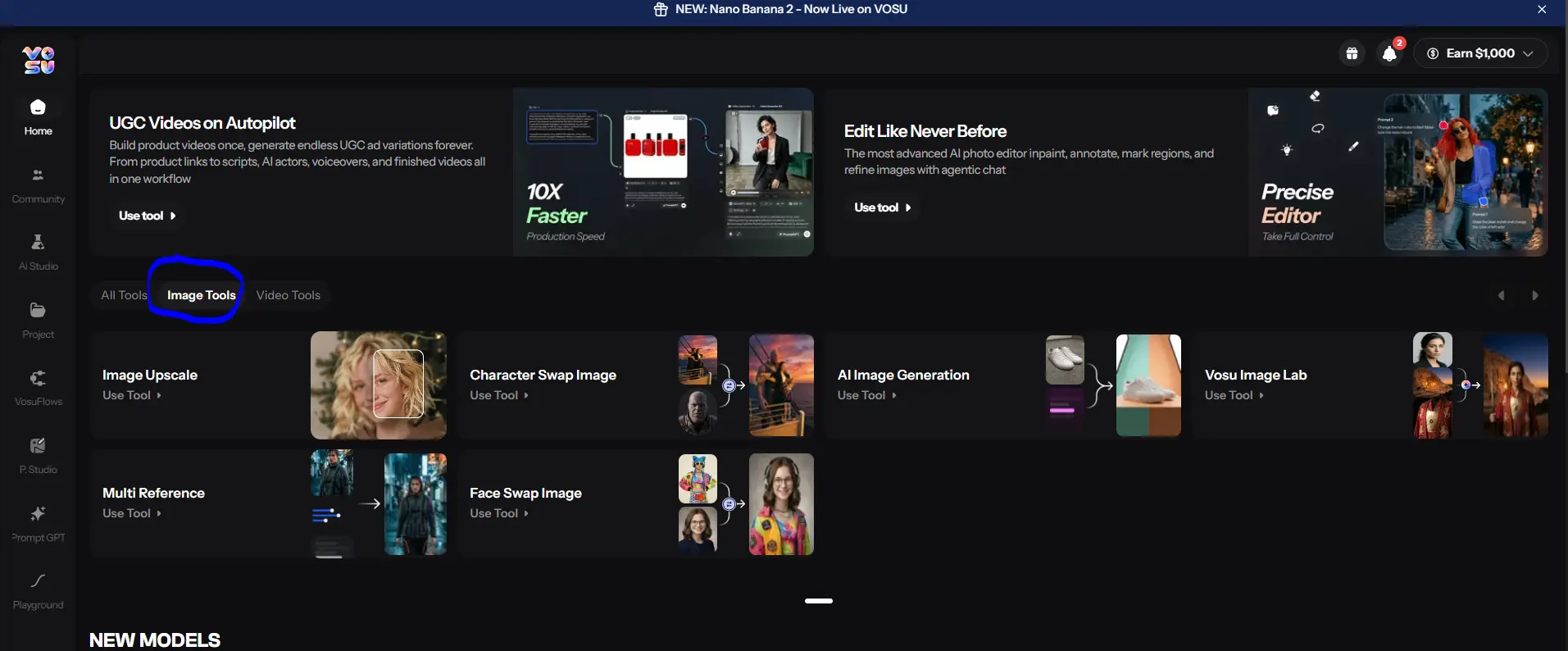Open AI Studio from the sidebar
This screenshot has width=1568, height=651.
click(38, 253)
